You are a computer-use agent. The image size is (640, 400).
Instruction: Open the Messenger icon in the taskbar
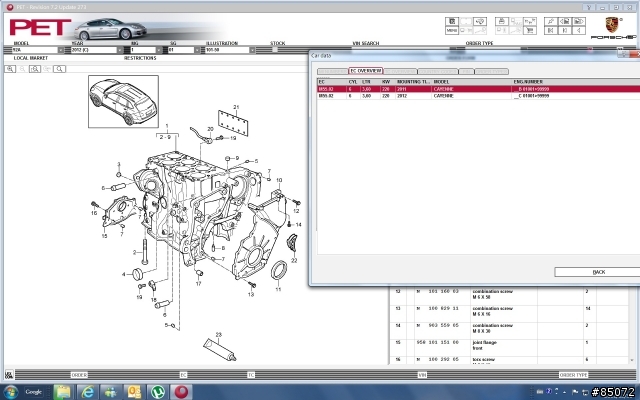pyautogui.click(x=111, y=392)
